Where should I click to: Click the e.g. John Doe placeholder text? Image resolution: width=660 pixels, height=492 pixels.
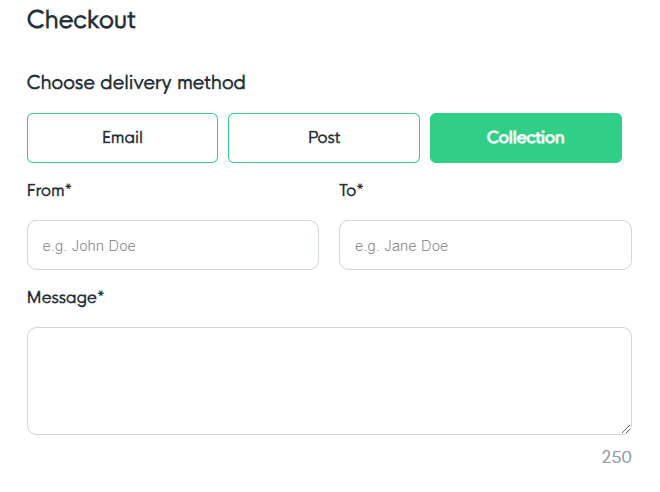coord(89,246)
